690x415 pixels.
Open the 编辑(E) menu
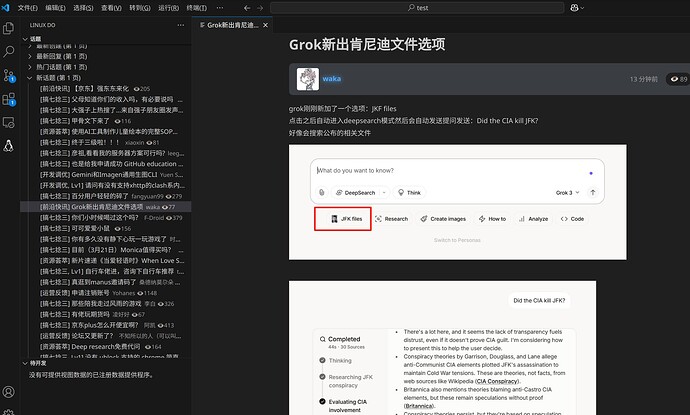click(55, 8)
